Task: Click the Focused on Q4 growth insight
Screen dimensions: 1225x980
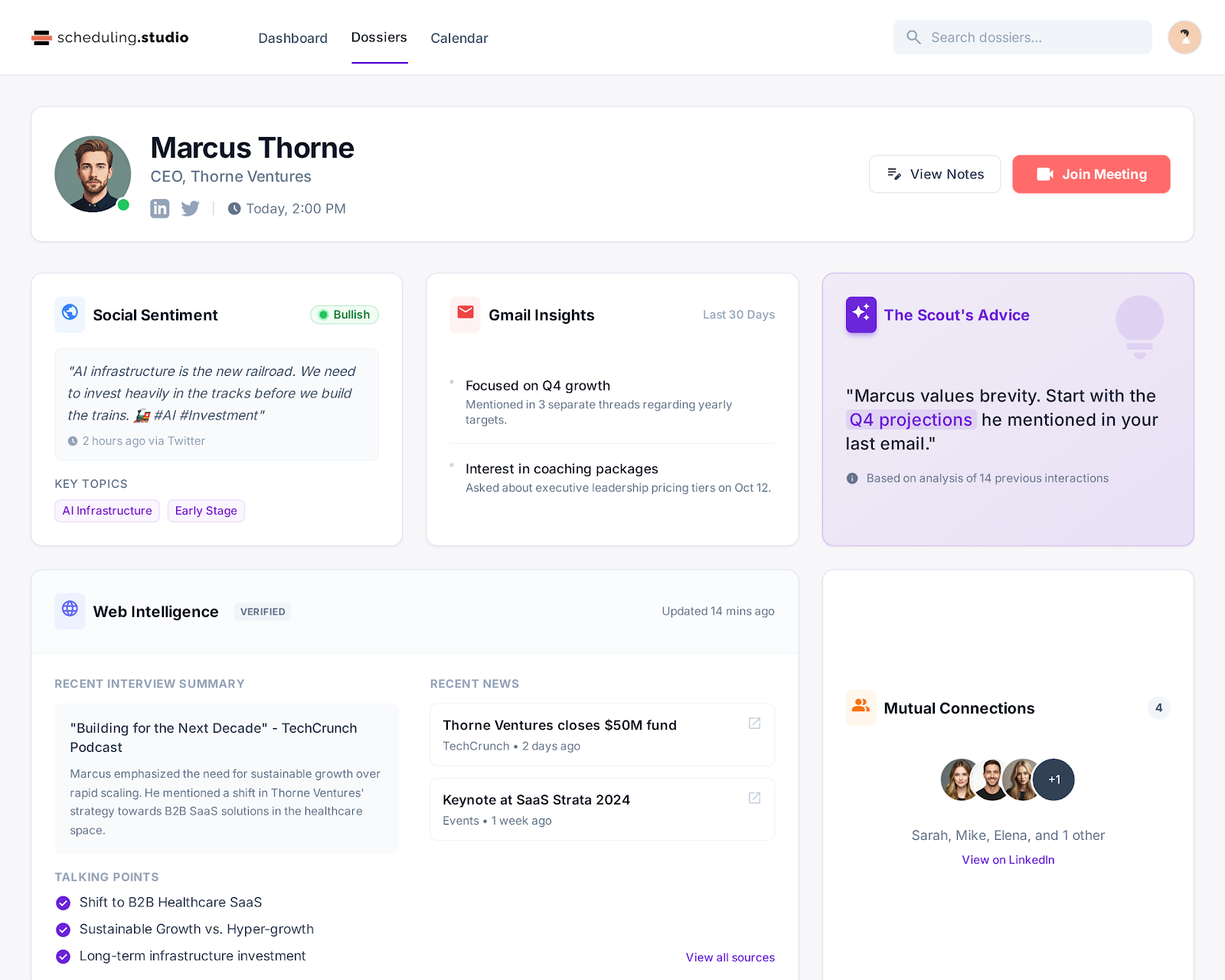Action: (537, 386)
